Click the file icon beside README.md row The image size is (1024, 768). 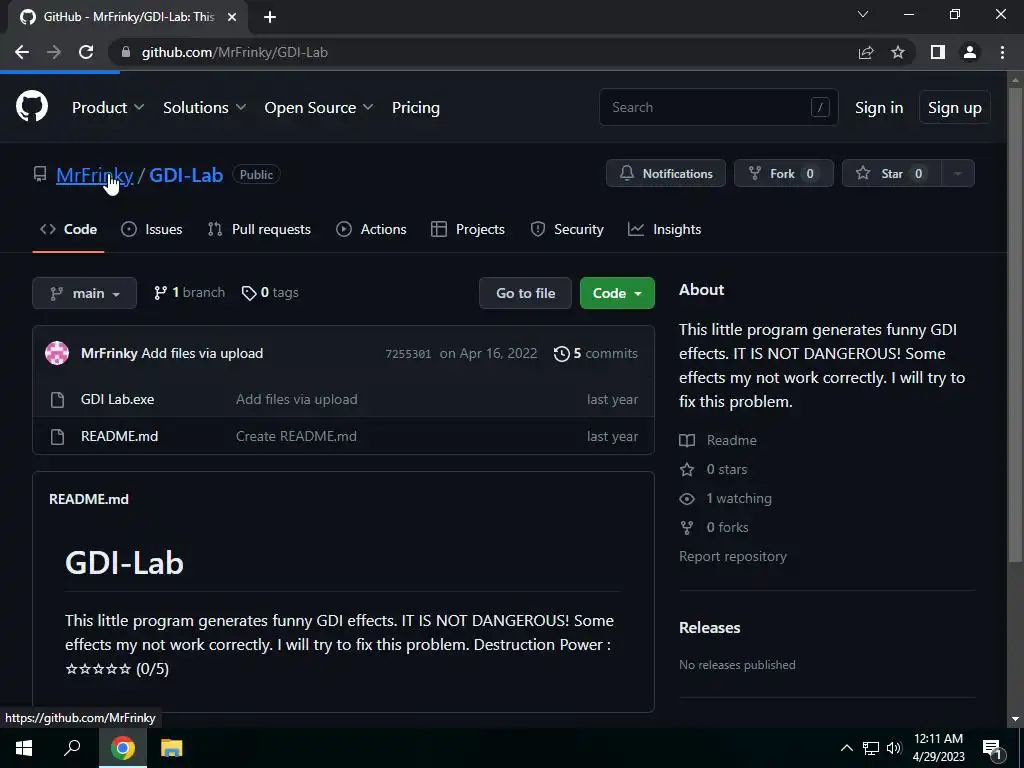pos(57,437)
